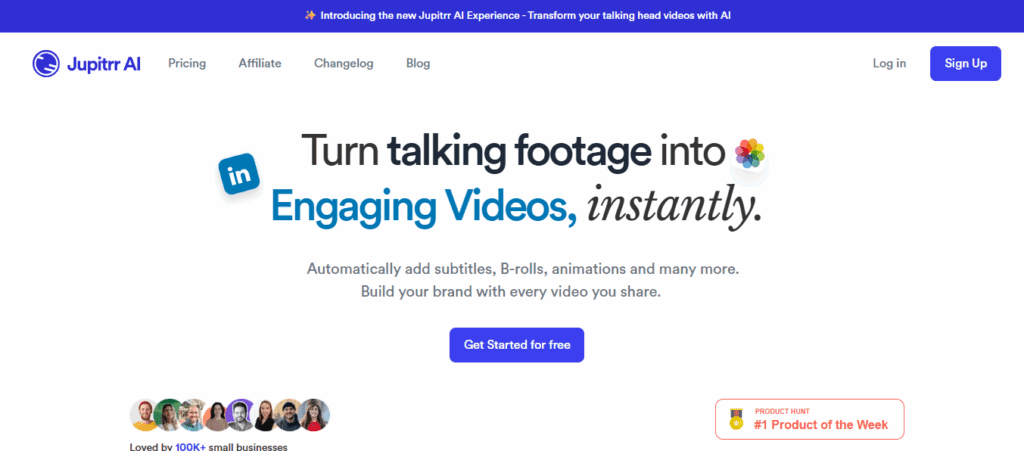
Task: Click the sparkle icon in announcement banner
Action: (x=310, y=15)
